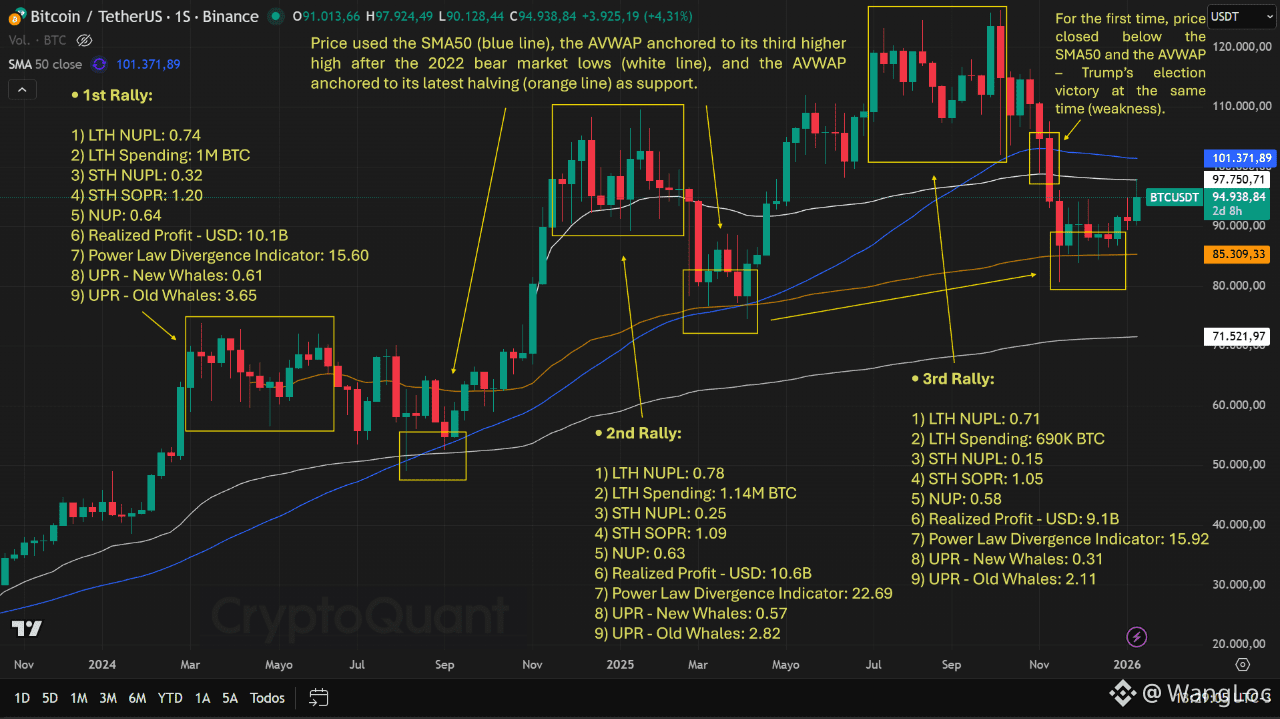Click the 2026 label on time axis
This screenshot has height=719, width=1280.
point(1127,664)
